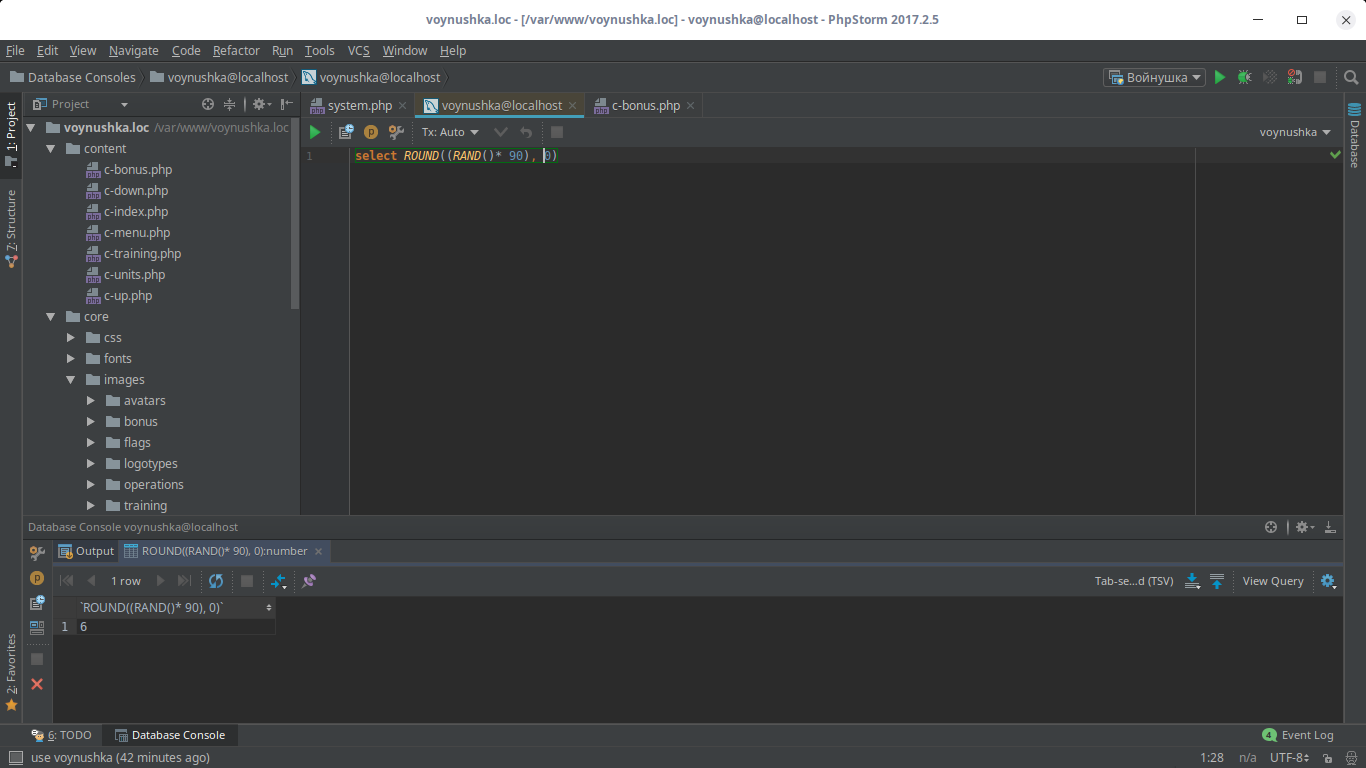Open the Event Log in status bar
This screenshot has height=768, width=1366.
tap(1298, 735)
